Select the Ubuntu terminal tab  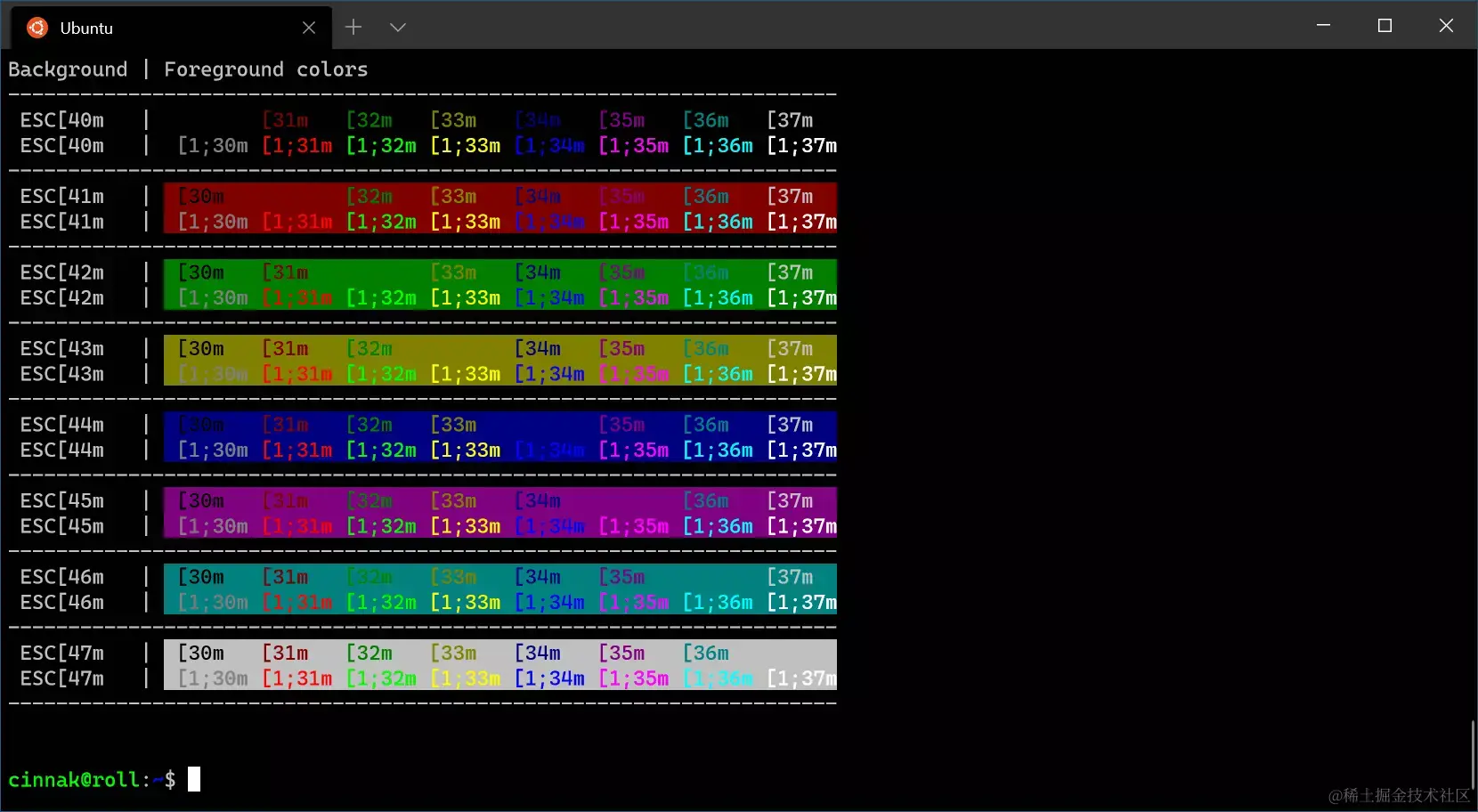coord(171,28)
